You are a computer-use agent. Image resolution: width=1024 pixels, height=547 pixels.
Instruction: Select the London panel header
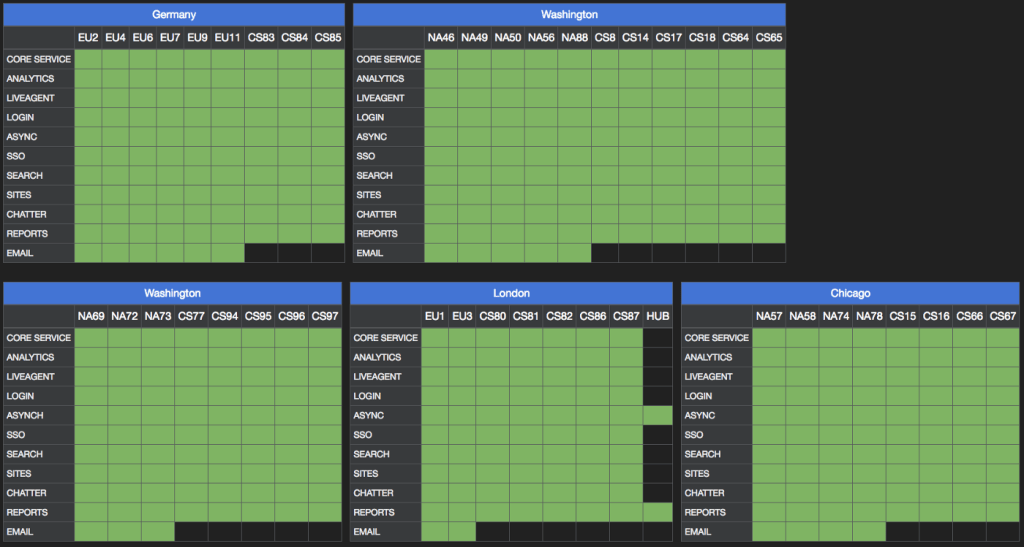(x=511, y=293)
